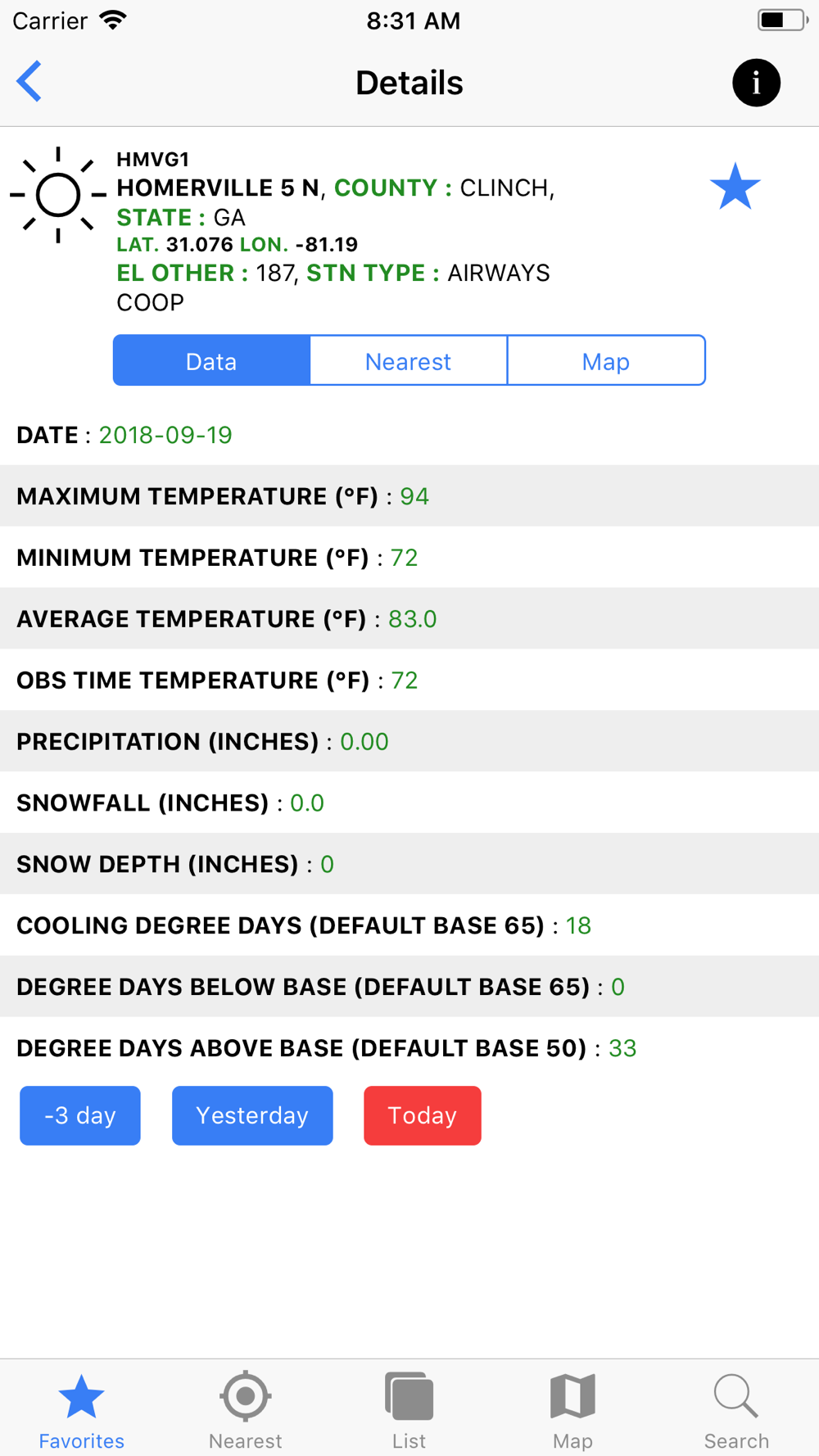Tap the Precipitation (Inches) row
Viewport: 819px width, 1456px height.
click(409, 741)
